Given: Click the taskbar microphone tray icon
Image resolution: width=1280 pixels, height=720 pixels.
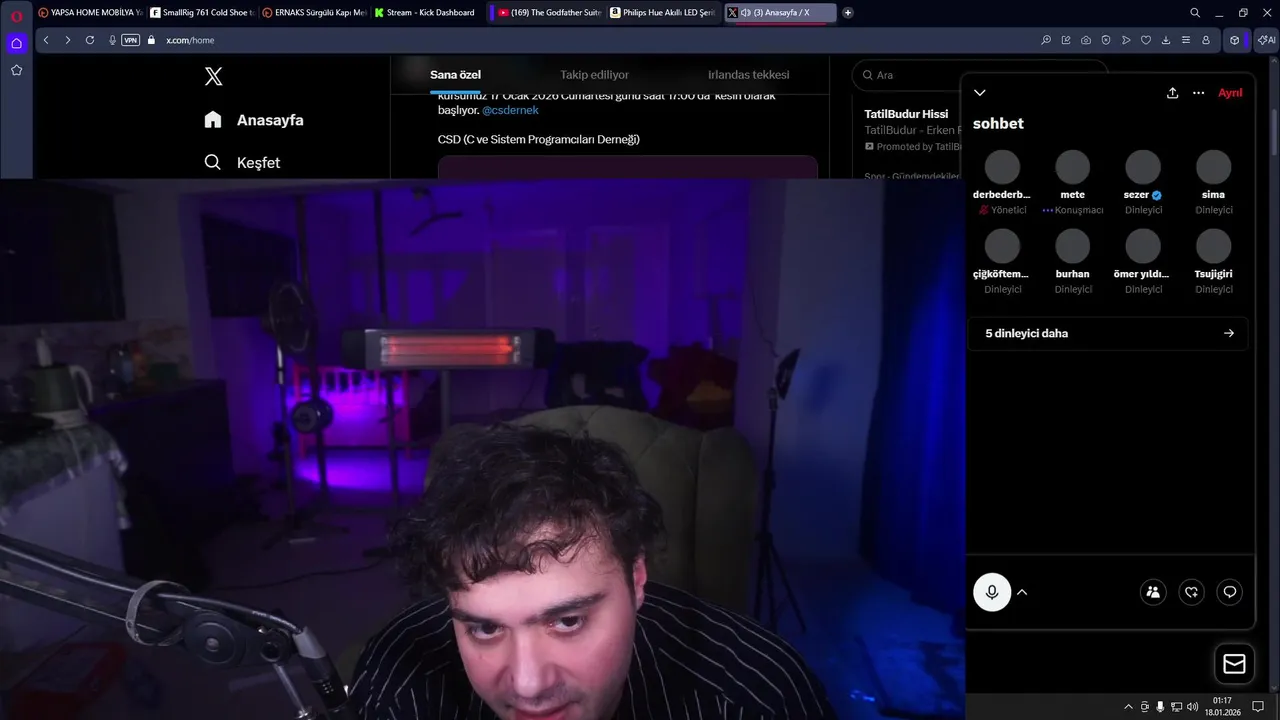Looking at the screenshot, I should coord(1160,707).
